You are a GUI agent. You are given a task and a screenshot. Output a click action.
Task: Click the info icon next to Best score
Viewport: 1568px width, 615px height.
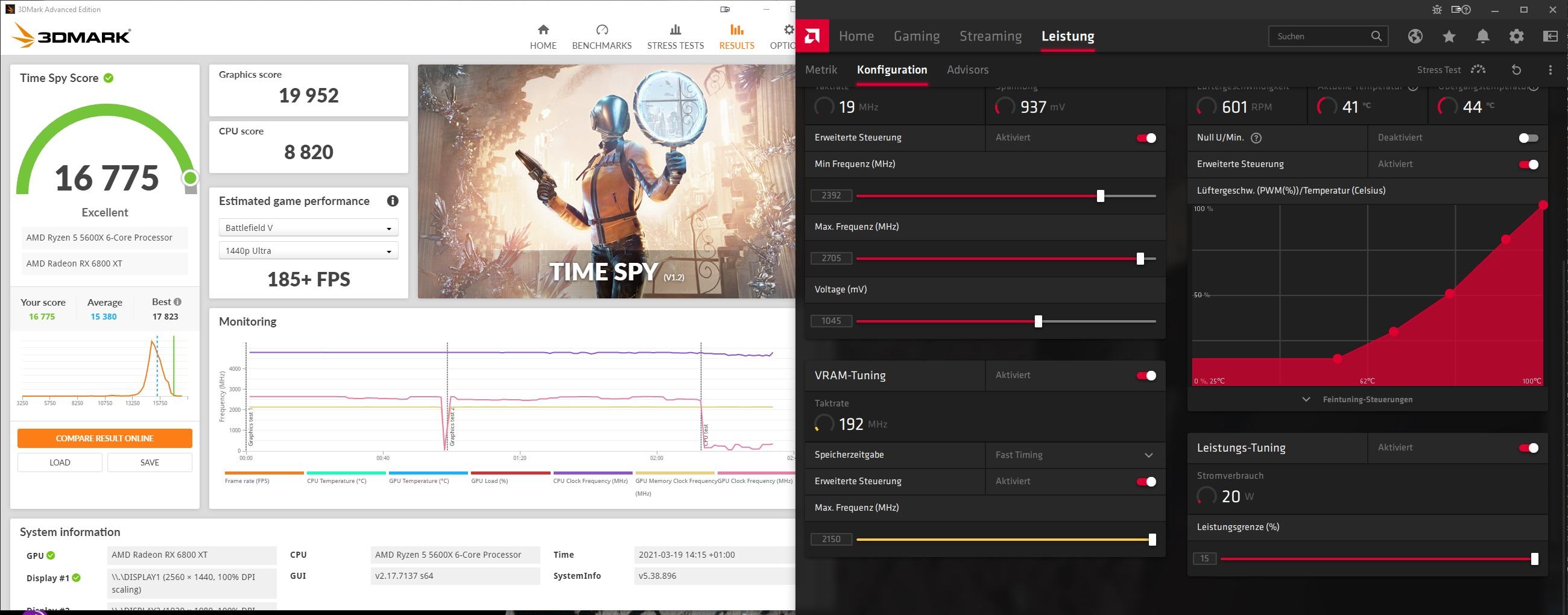point(178,301)
